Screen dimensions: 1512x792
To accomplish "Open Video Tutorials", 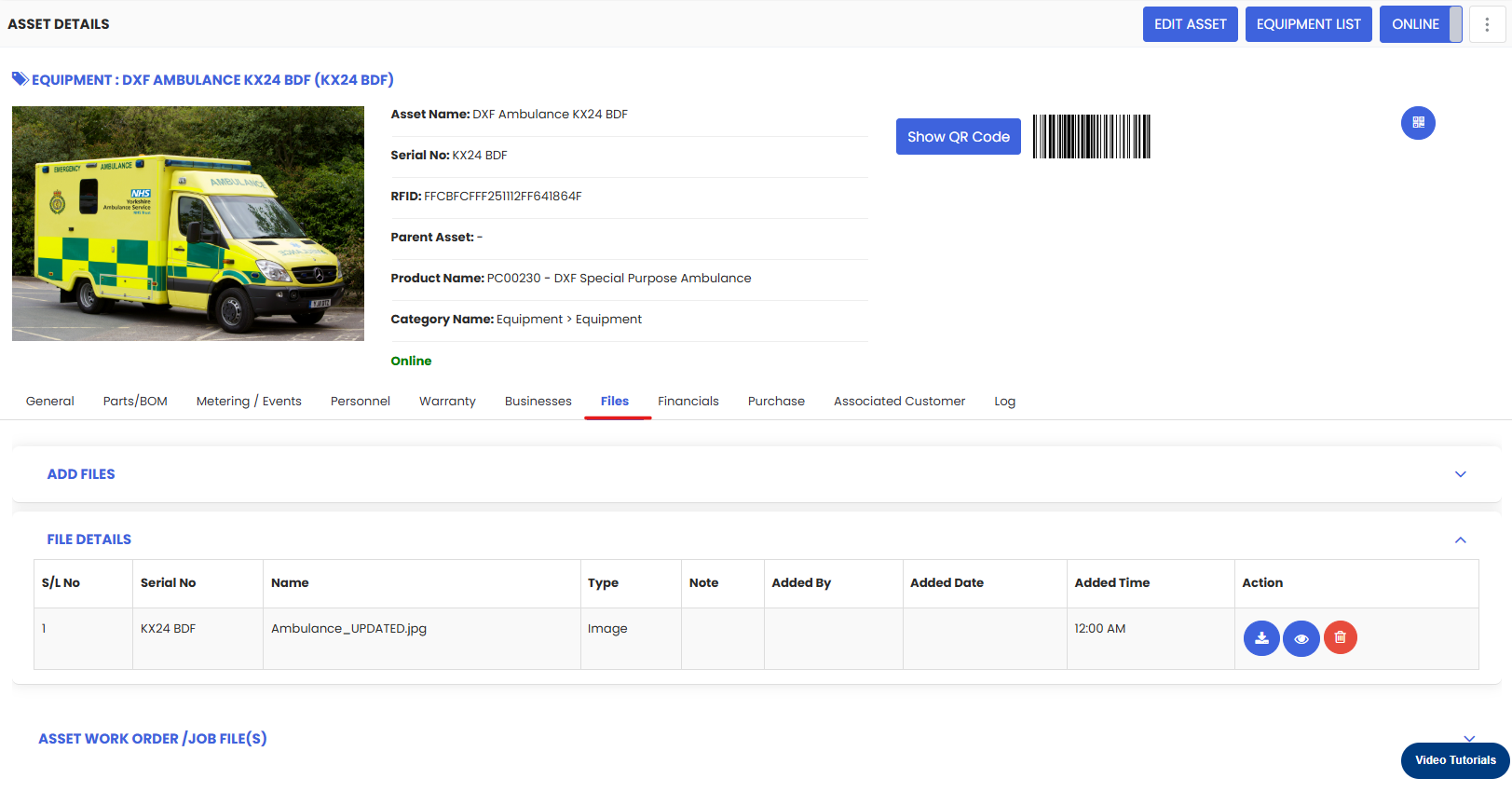I will (x=1455, y=760).
